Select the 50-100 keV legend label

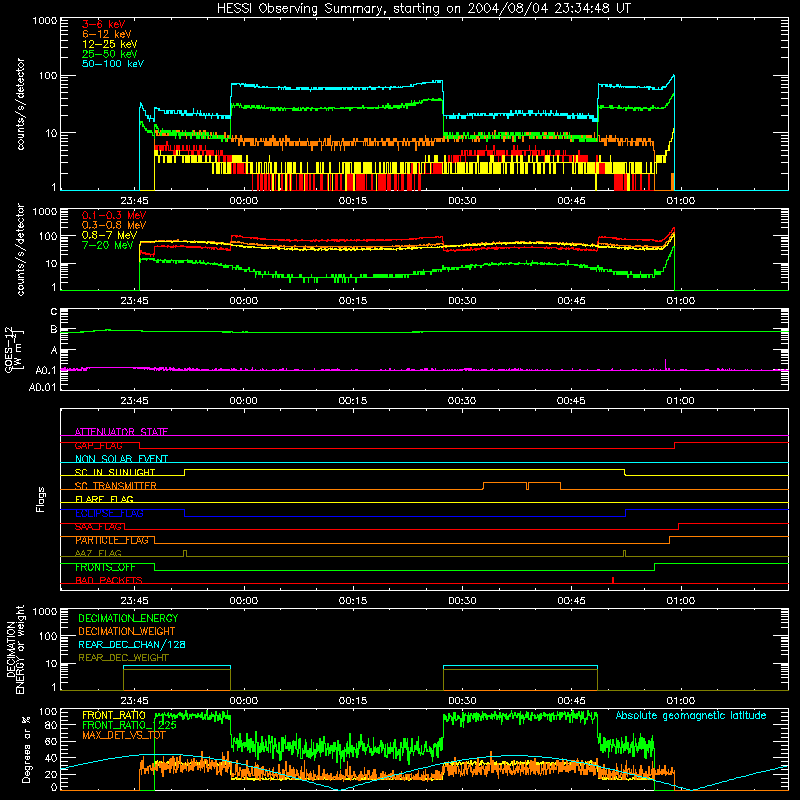click(x=113, y=64)
